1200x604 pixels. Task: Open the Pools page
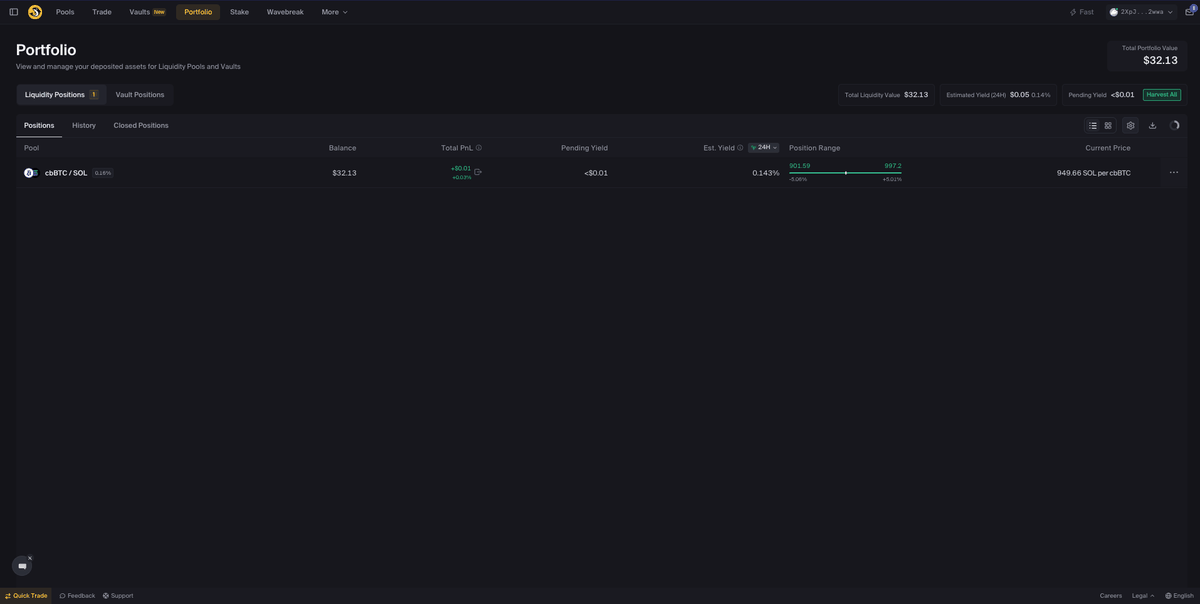click(65, 12)
